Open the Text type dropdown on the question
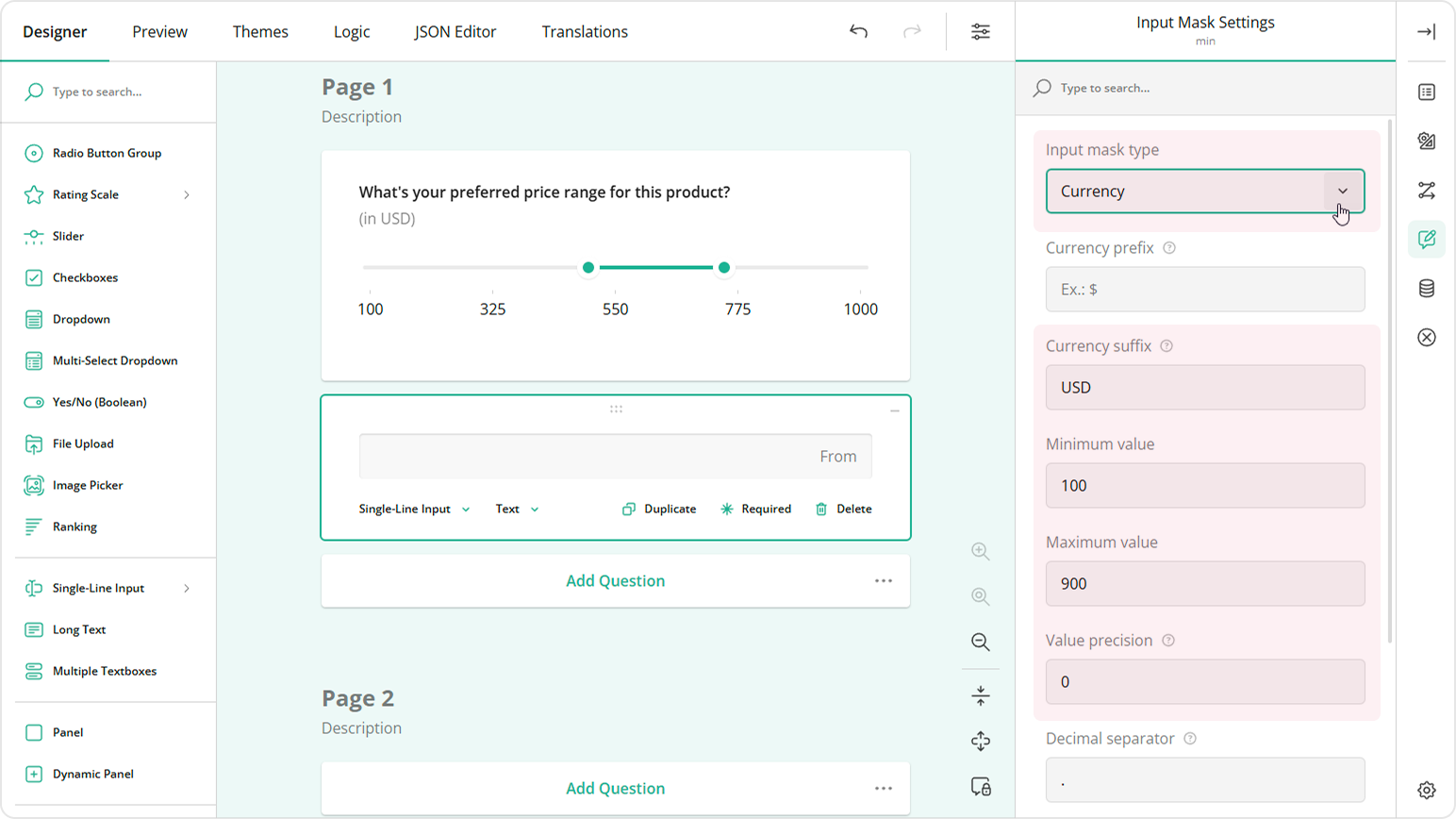This screenshot has width=1456, height=819. (x=517, y=509)
